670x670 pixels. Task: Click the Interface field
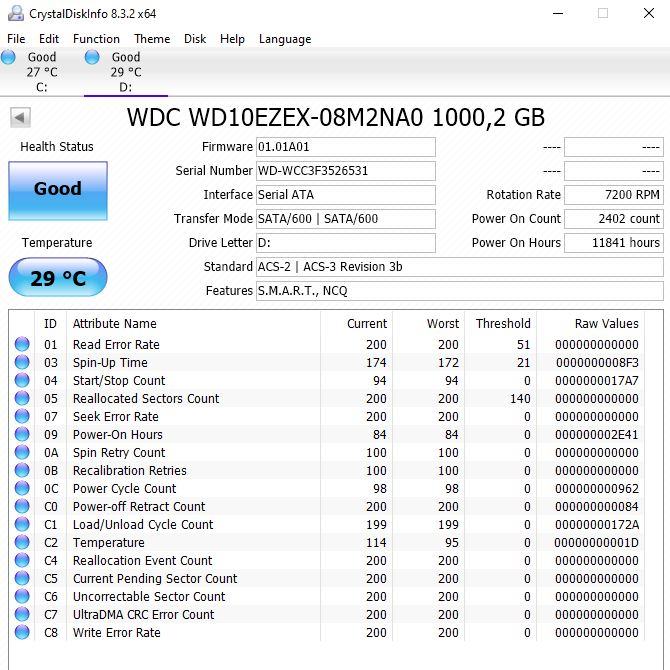(x=346, y=195)
